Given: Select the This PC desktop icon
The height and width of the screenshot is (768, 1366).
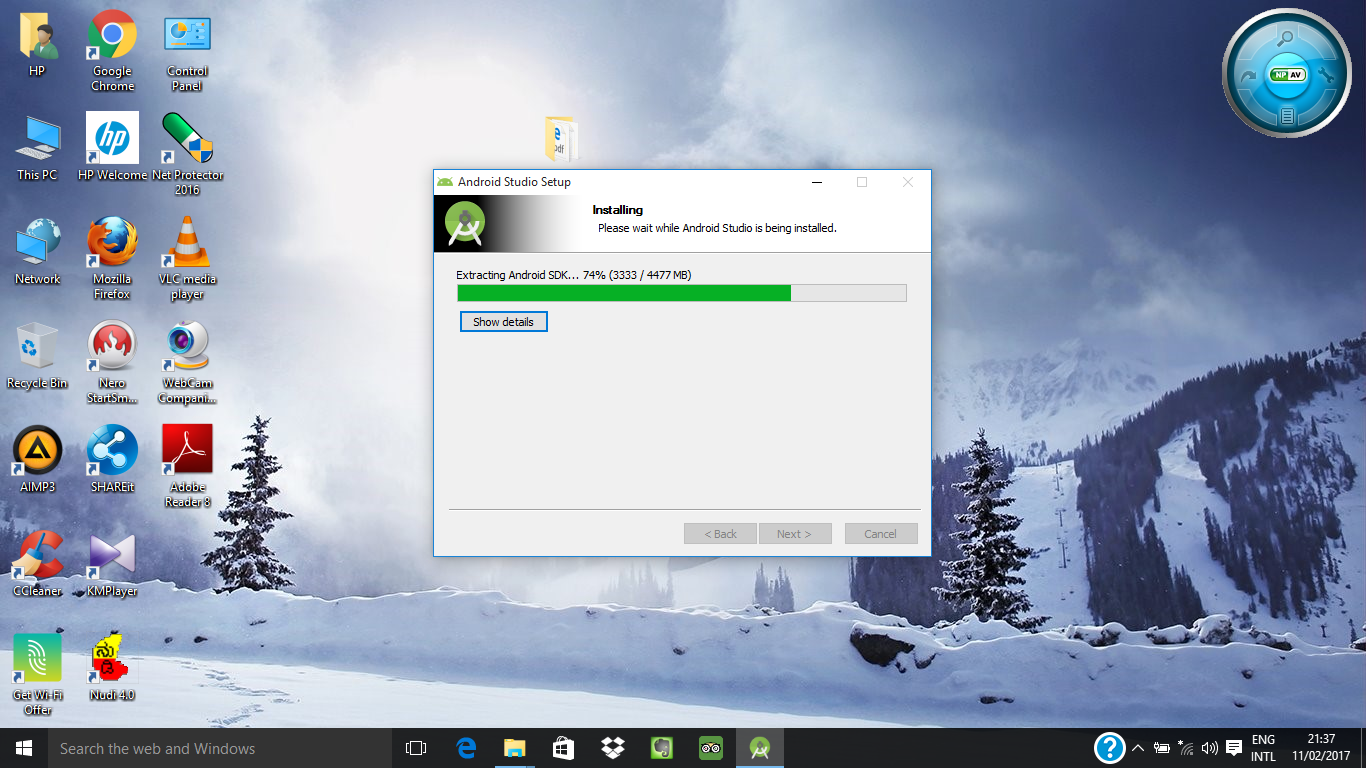Looking at the screenshot, I should [x=37, y=147].
